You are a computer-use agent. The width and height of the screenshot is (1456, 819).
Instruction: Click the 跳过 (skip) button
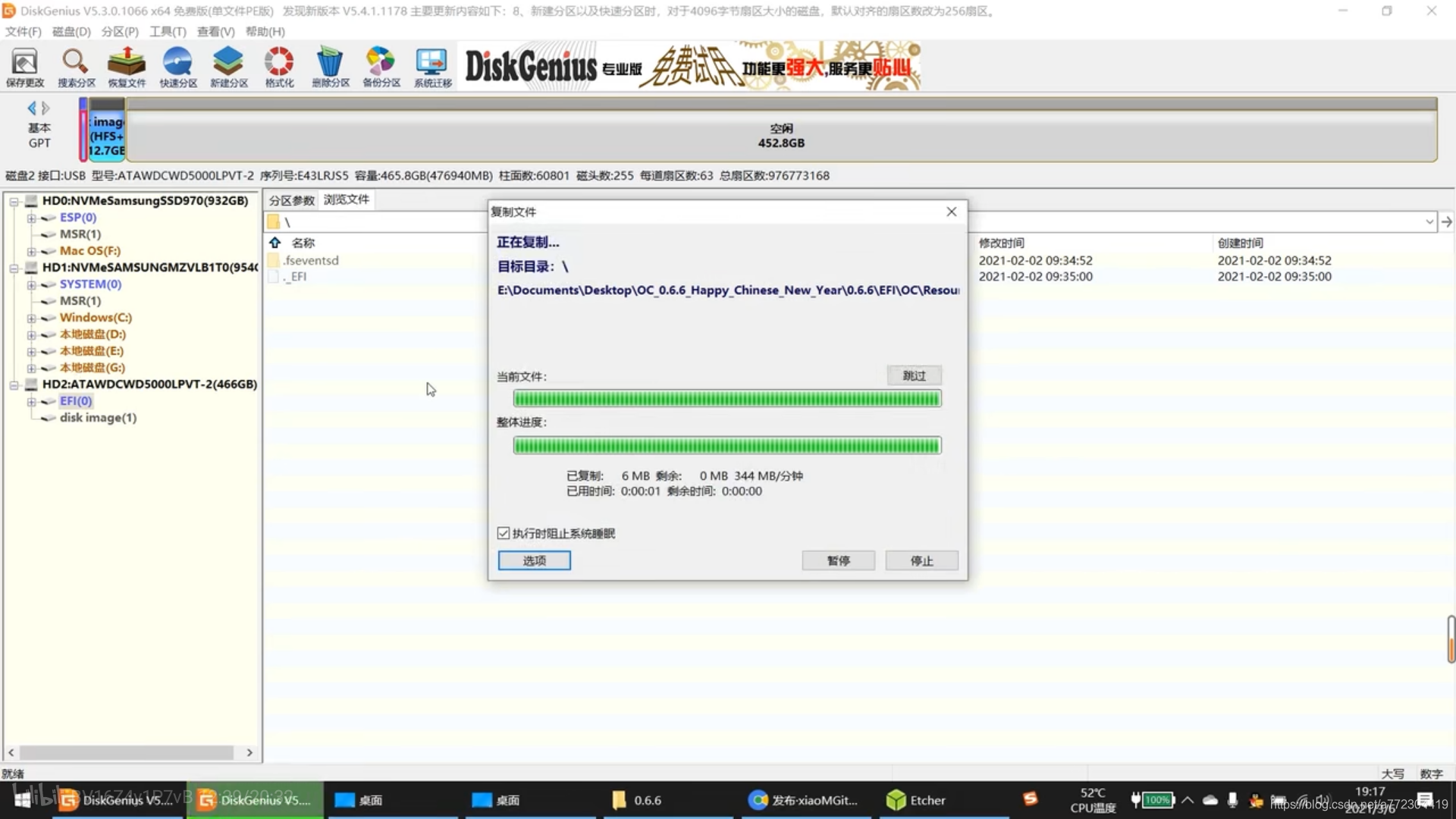tap(915, 375)
